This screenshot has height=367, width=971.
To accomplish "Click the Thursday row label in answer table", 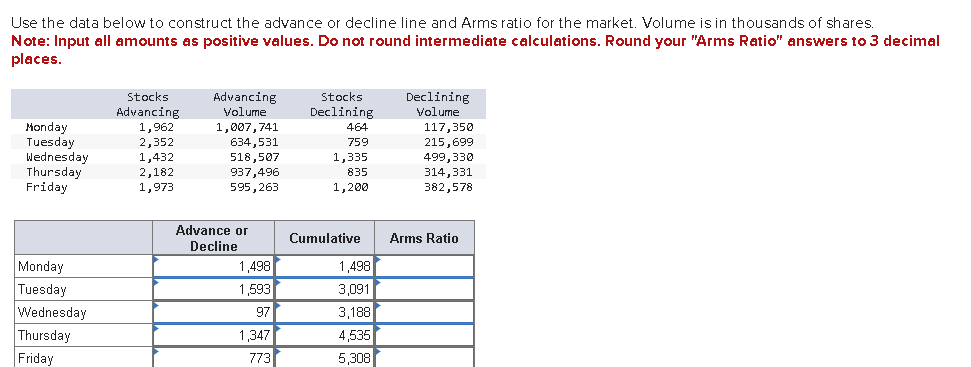I will 44,335.
